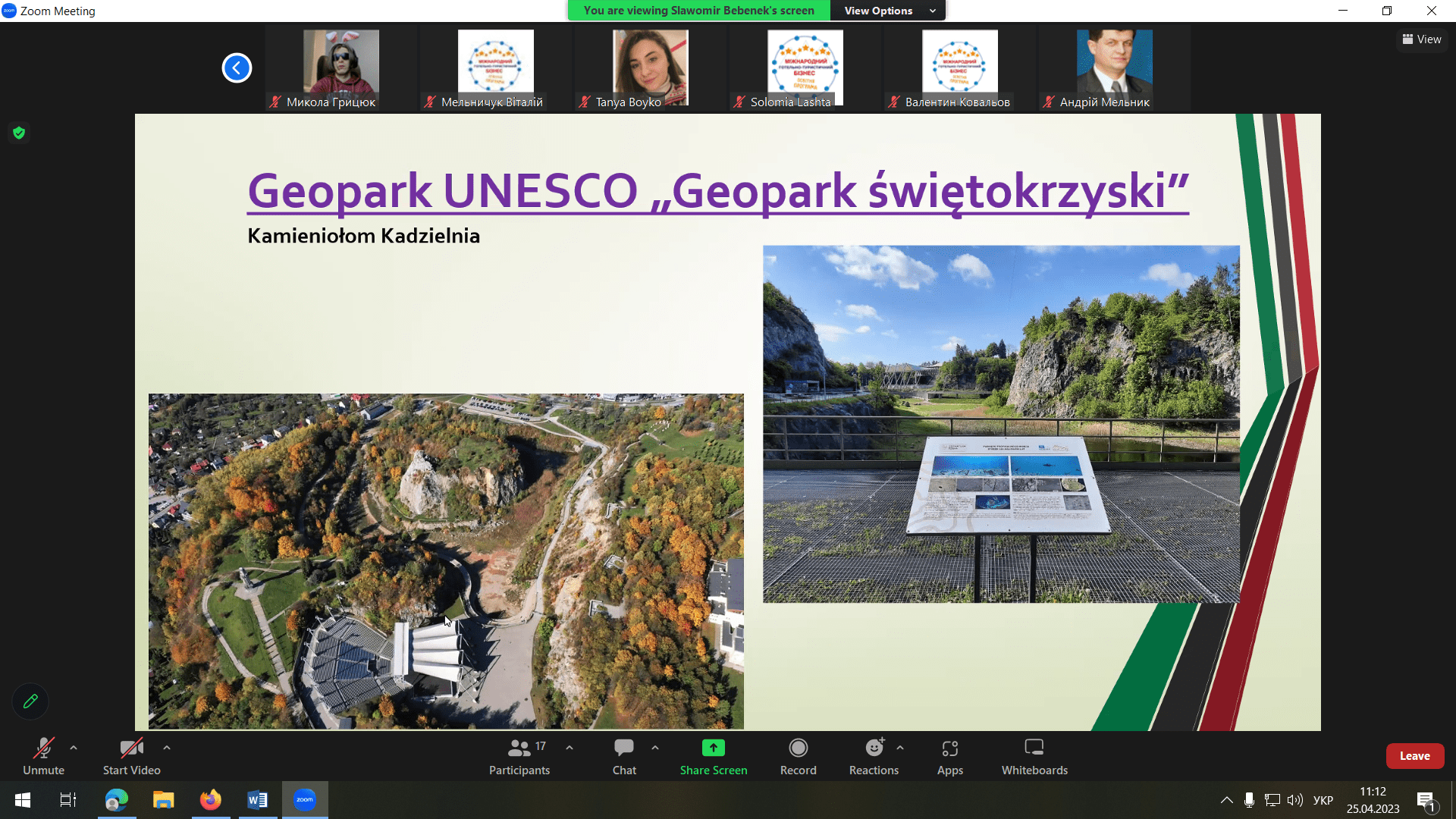Click the green Share Screen icon

click(714, 748)
